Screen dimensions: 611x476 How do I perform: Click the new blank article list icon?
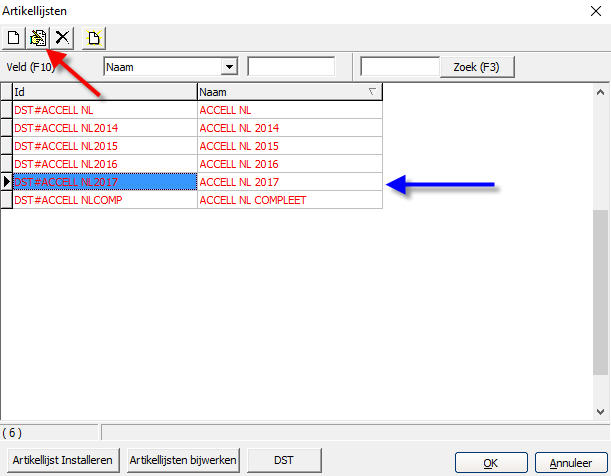click(x=14, y=38)
